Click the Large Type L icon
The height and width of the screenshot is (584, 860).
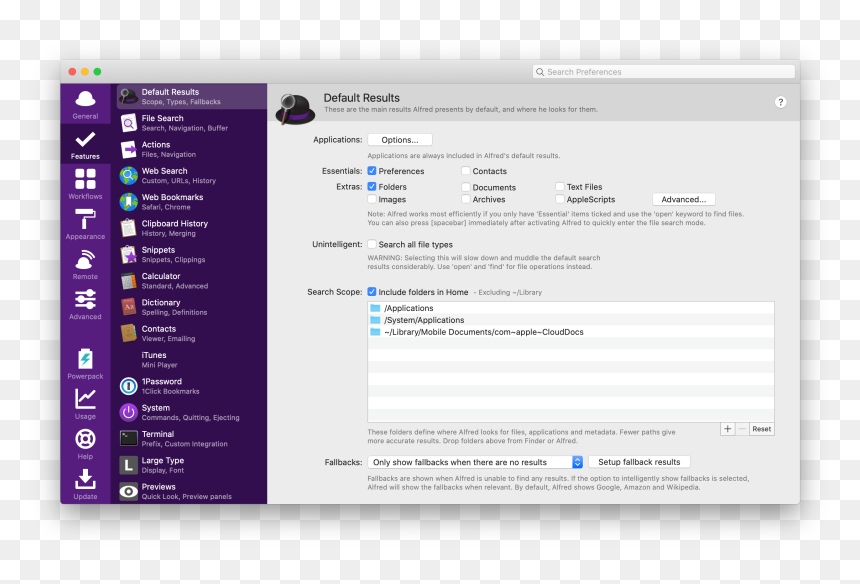click(x=128, y=465)
